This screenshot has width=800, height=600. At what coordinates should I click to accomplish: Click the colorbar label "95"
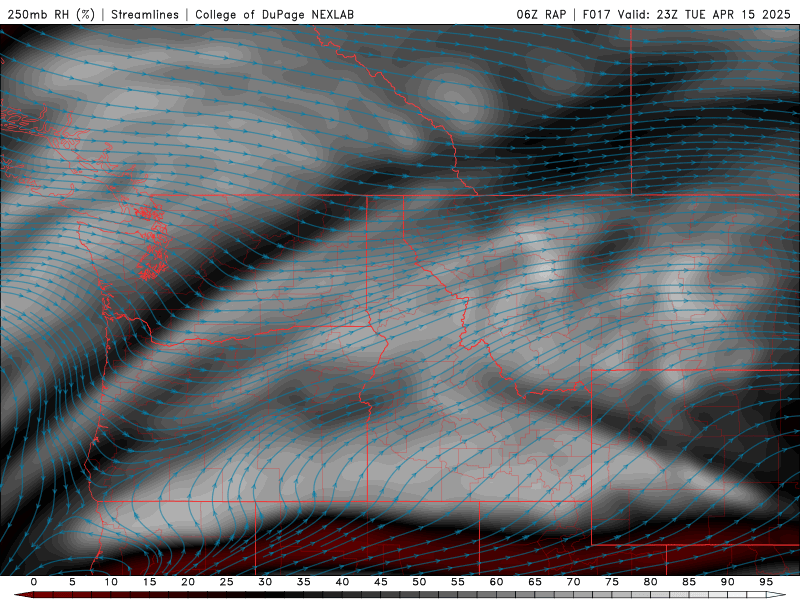[x=766, y=582]
